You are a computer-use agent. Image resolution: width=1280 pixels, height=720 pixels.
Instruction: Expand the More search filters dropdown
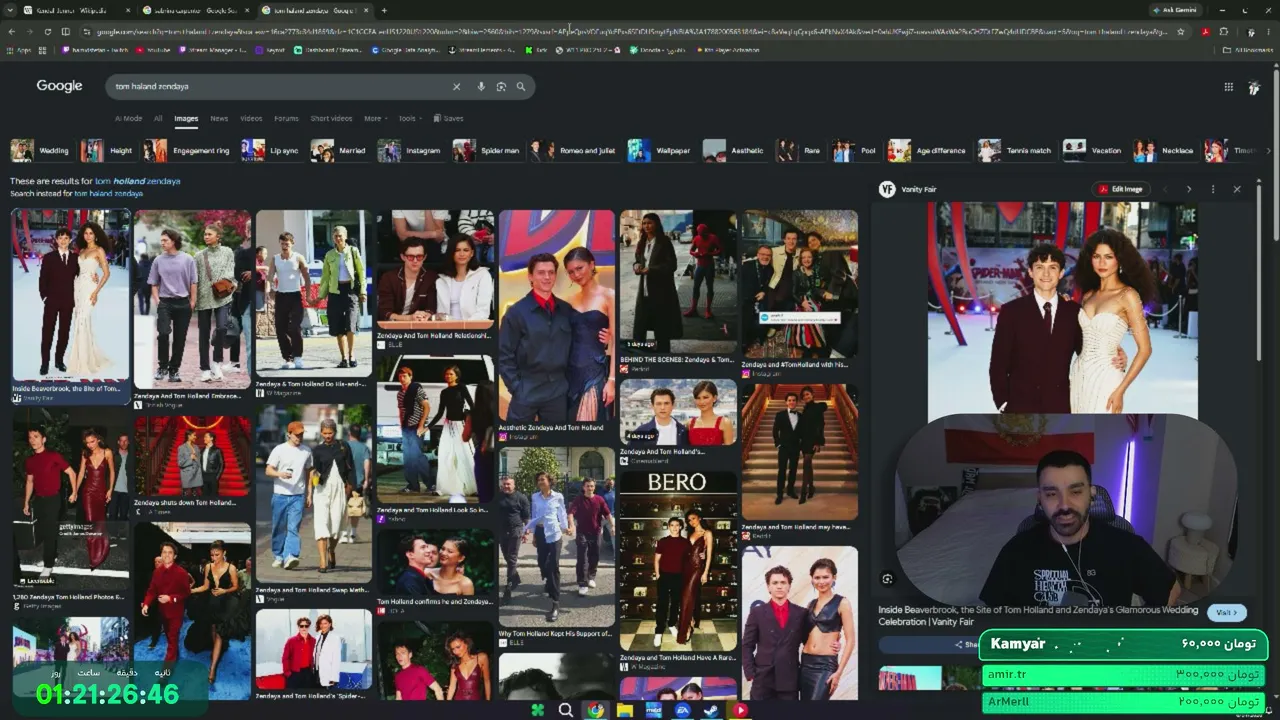click(374, 118)
